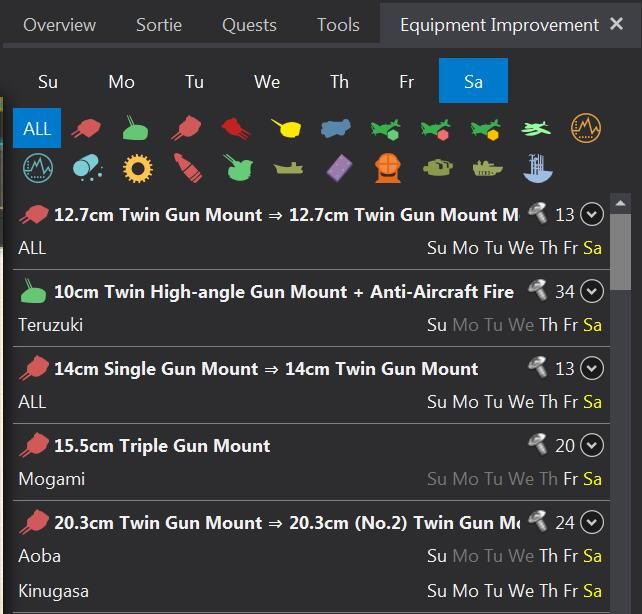The image size is (642, 614).
Task: Click the screw count 24 for 20.3cm gun
Action: (x=565, y=523)
